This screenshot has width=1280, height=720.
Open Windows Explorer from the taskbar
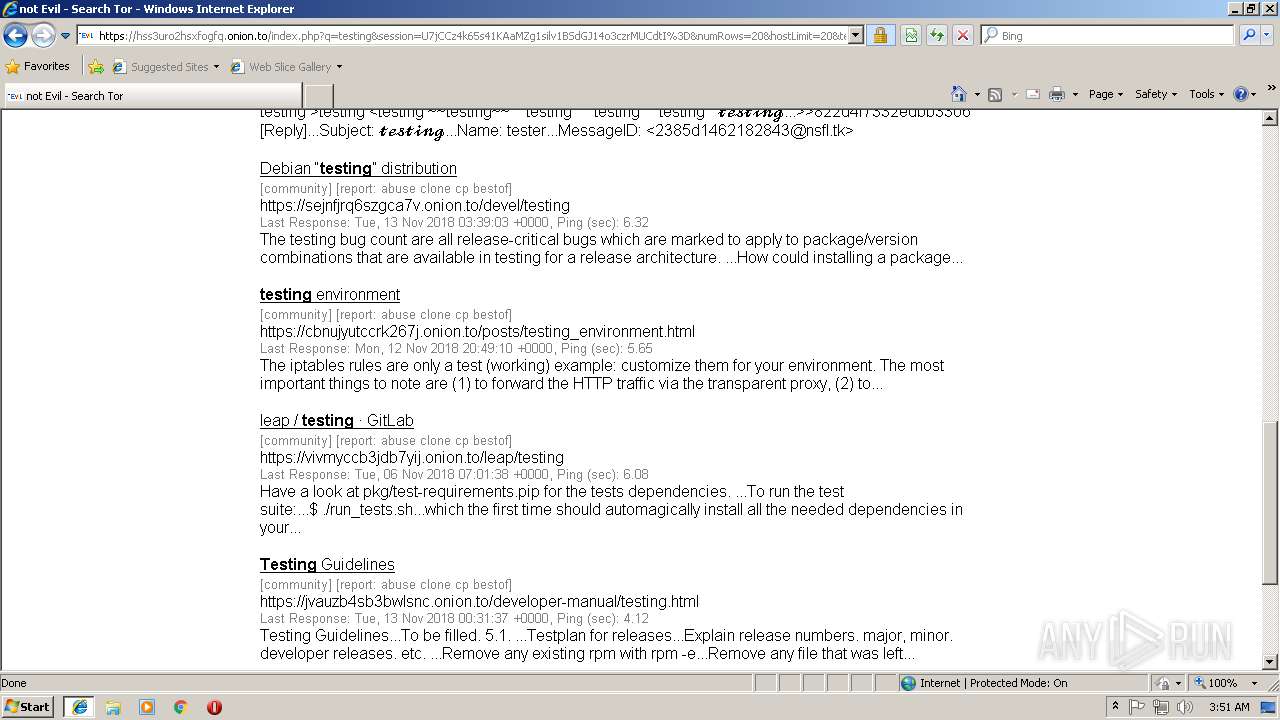click(x=113, y=707)
